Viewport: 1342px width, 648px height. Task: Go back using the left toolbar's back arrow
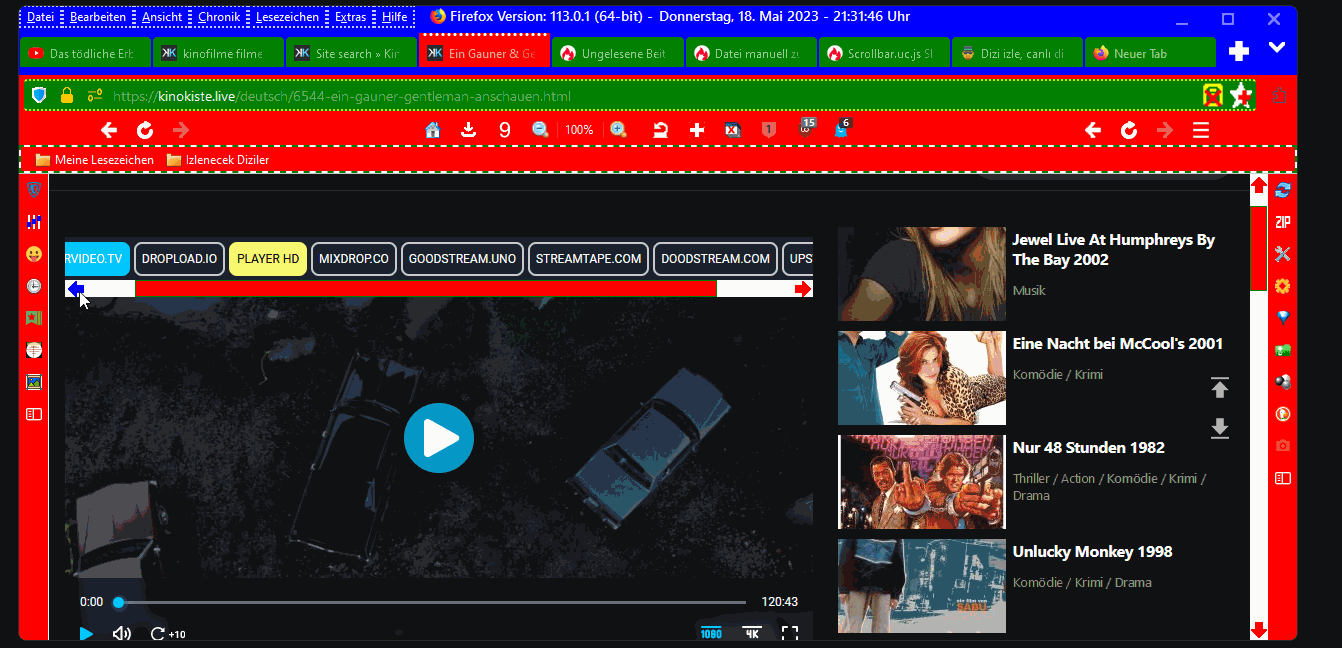click(109, 130)
